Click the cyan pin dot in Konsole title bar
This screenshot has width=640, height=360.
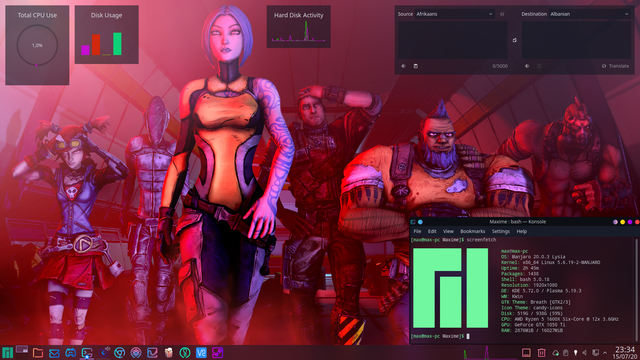coord(420,222)
